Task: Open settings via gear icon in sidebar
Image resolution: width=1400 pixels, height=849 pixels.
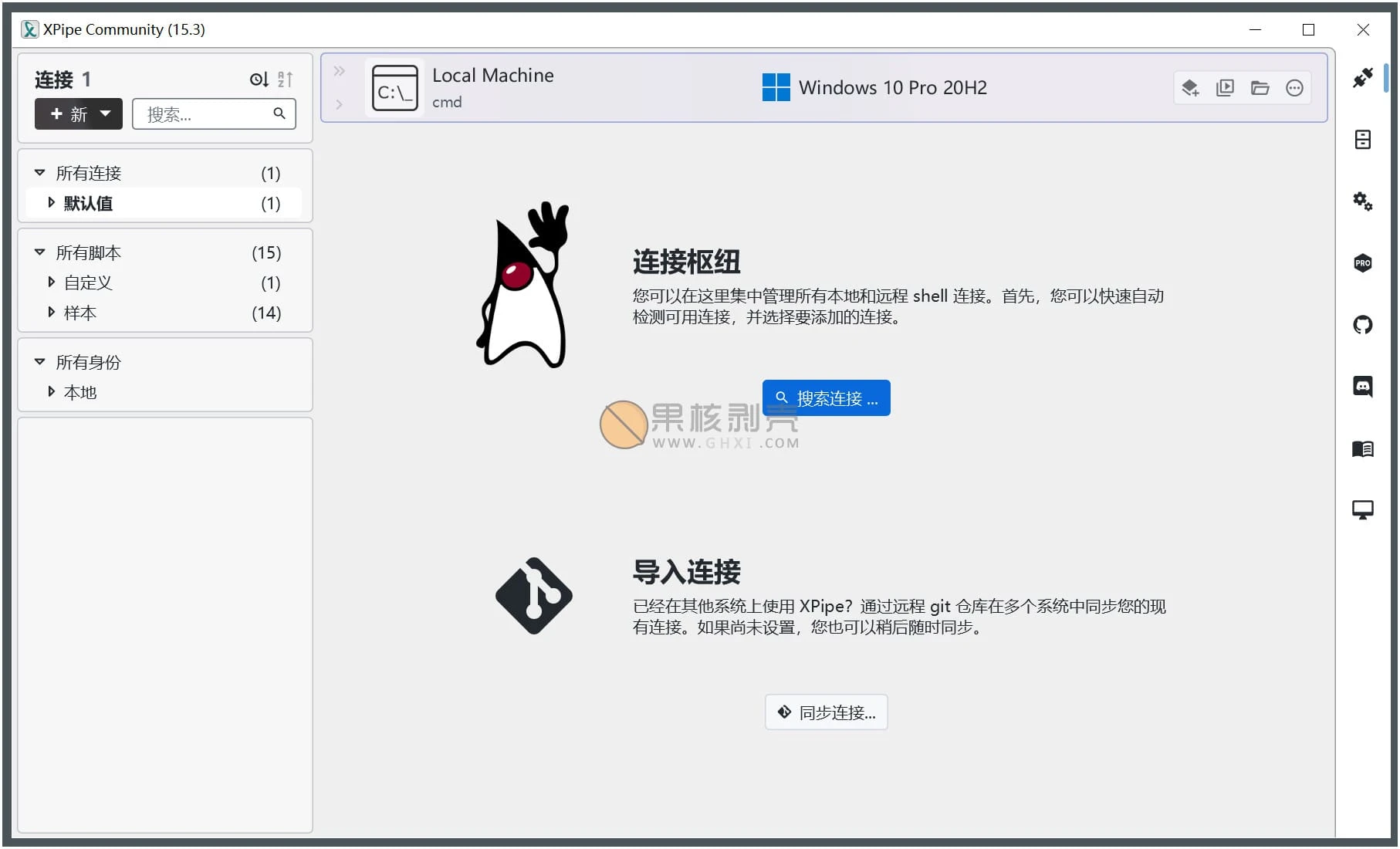Action: [x=1364, y=201]
